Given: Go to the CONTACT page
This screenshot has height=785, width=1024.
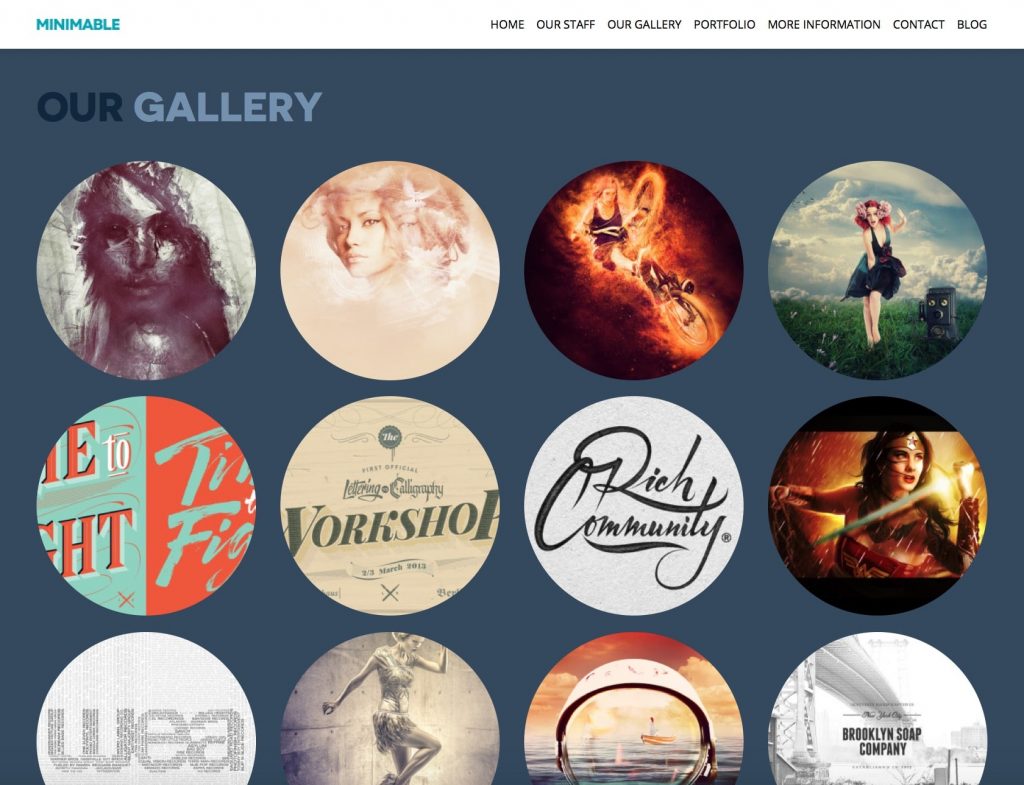Looking at the screenshot, I should [918, 25].
